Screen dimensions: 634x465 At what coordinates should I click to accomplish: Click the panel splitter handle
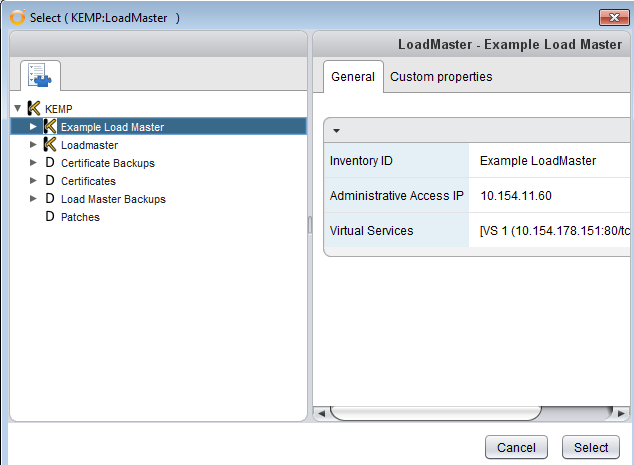tap(310, 225)
